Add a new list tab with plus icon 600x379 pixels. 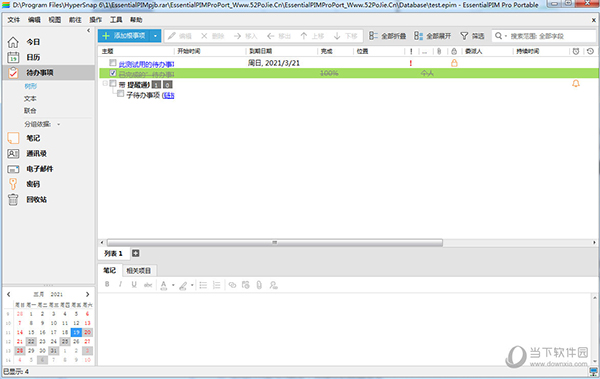tap(135, 253)
